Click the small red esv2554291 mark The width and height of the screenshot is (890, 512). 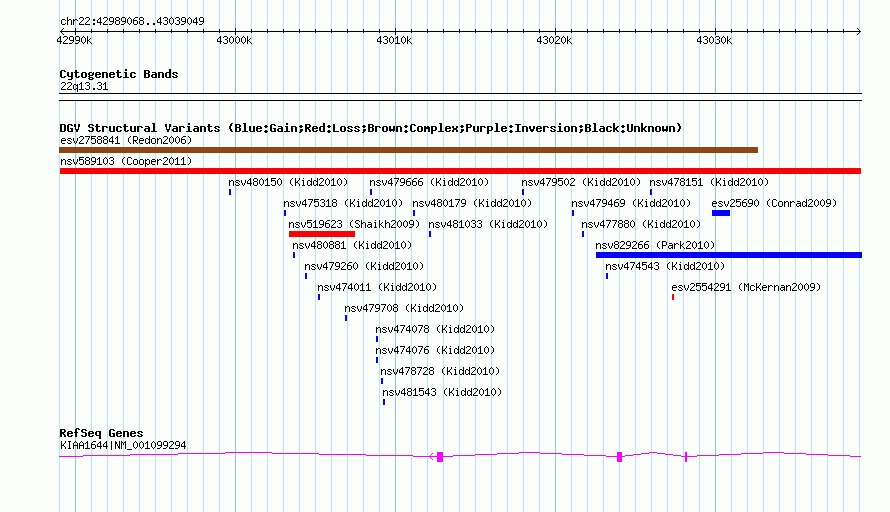pos(673,297)
